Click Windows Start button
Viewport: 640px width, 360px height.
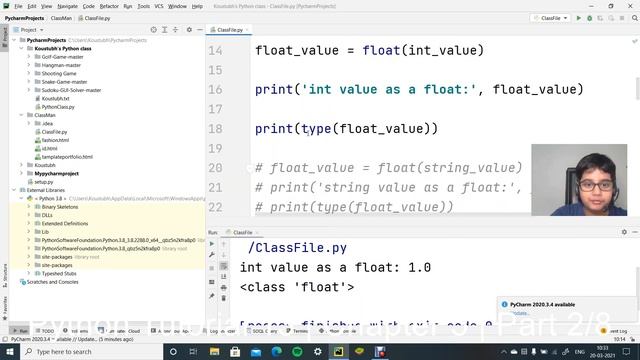click(x=10, y=351)
